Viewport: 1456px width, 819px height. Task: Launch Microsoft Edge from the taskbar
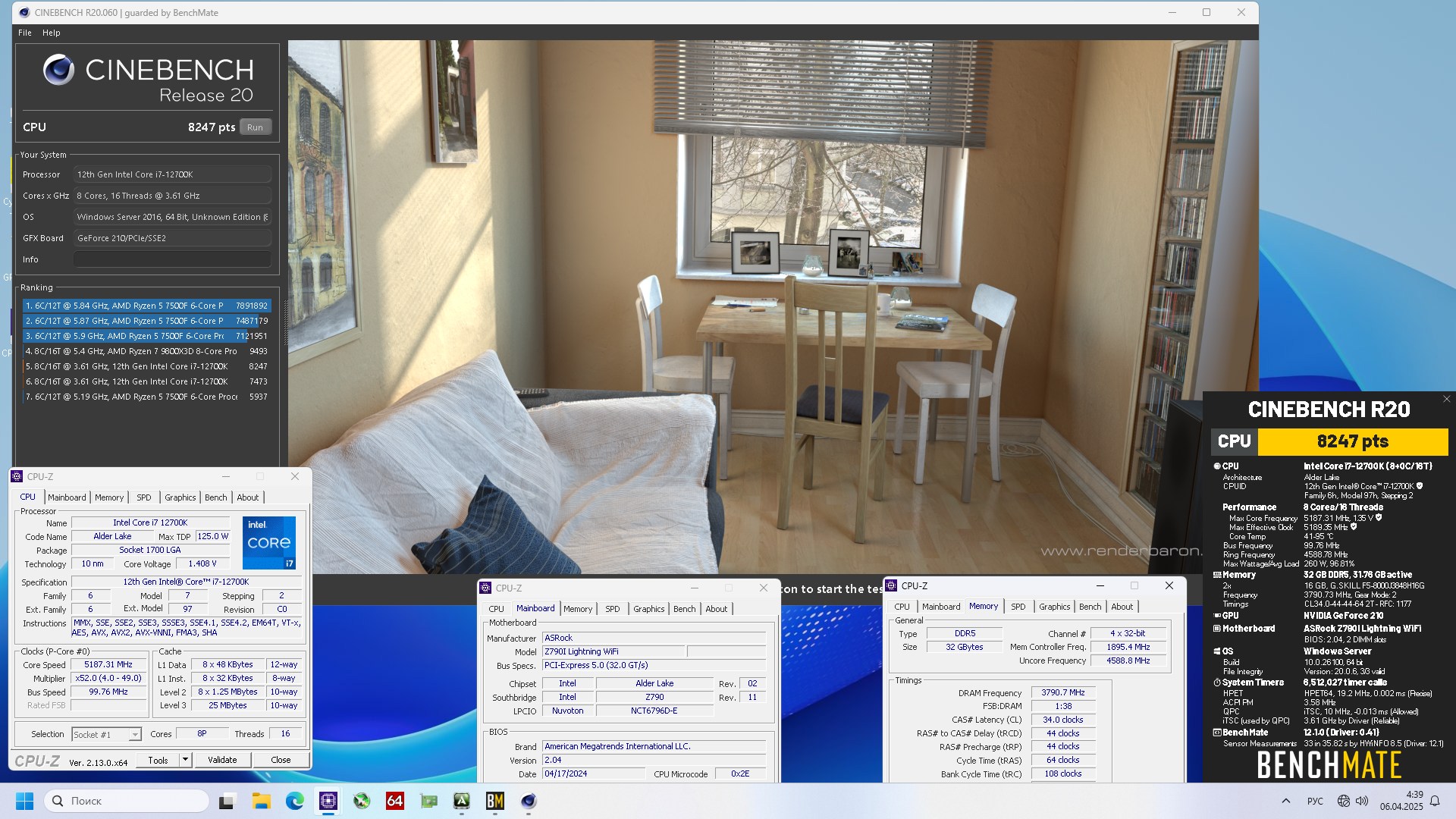click(x=294, y=801)
